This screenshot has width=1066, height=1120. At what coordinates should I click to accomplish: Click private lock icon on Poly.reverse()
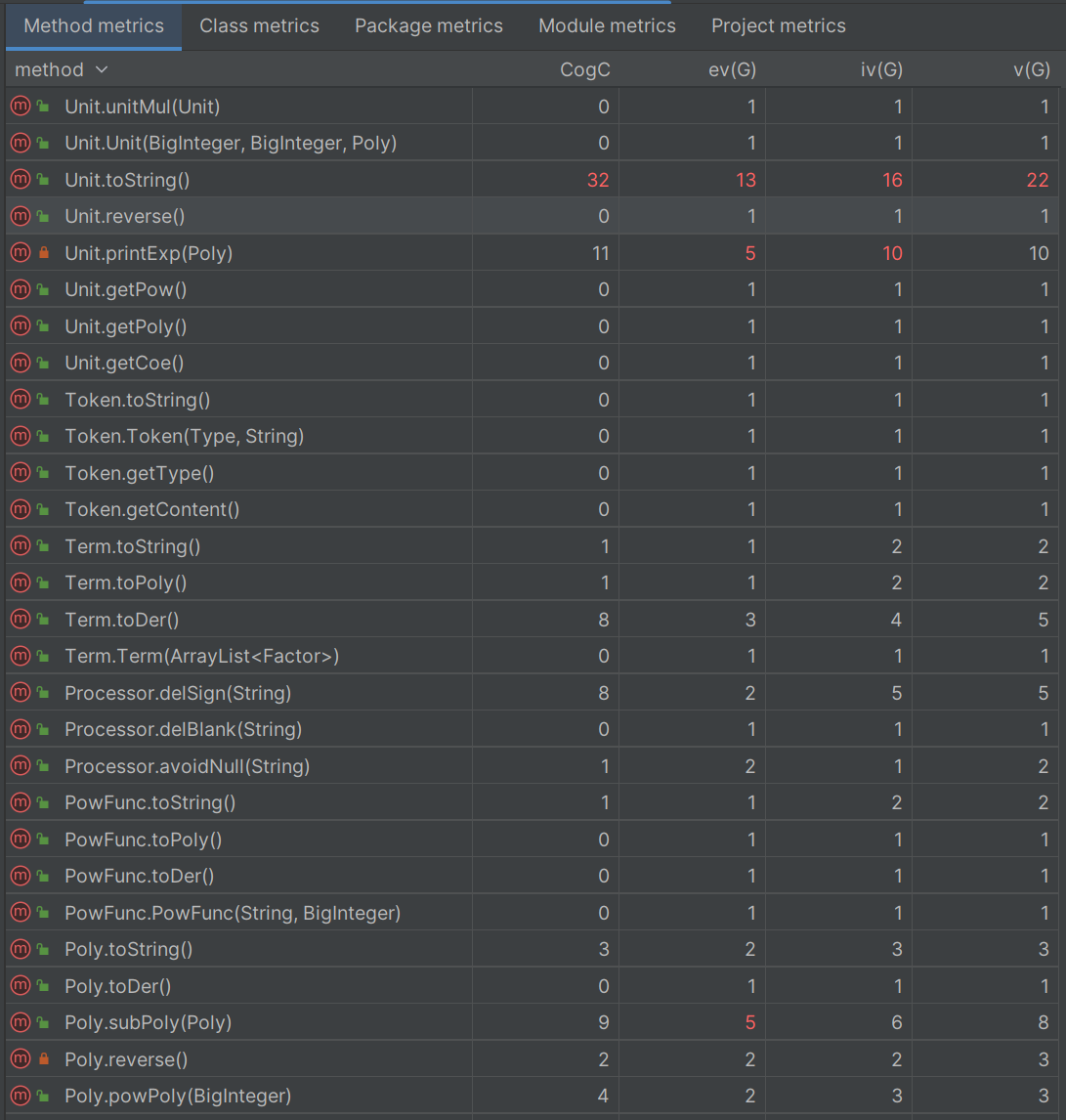pos(44,1058)
